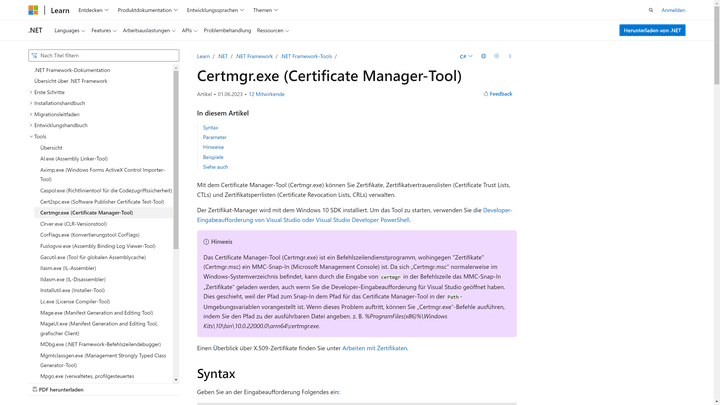Open the Entwicklungssprachen dropdown
The image size is (720, 405).
(215, 10)
